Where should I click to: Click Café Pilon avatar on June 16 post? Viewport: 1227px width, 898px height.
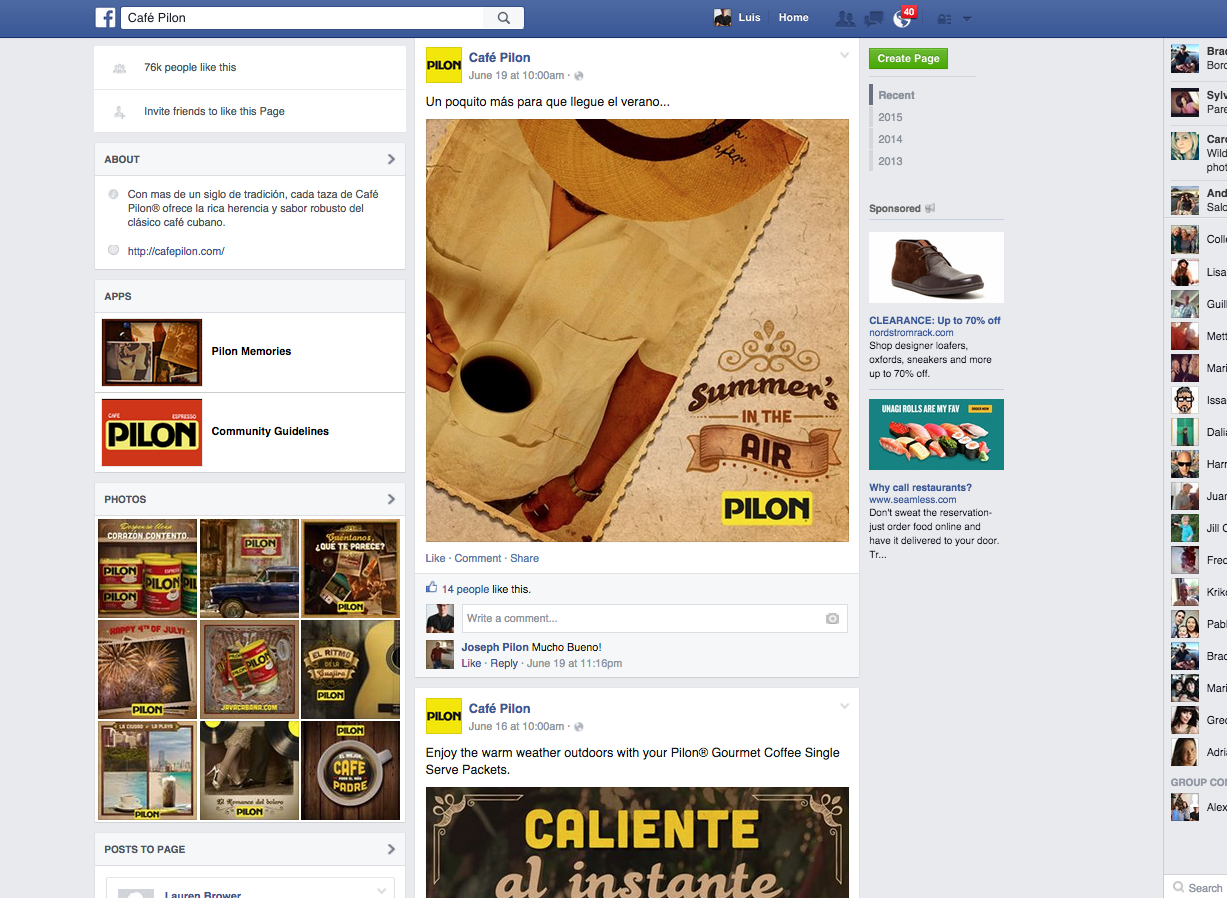coord(444,716)
